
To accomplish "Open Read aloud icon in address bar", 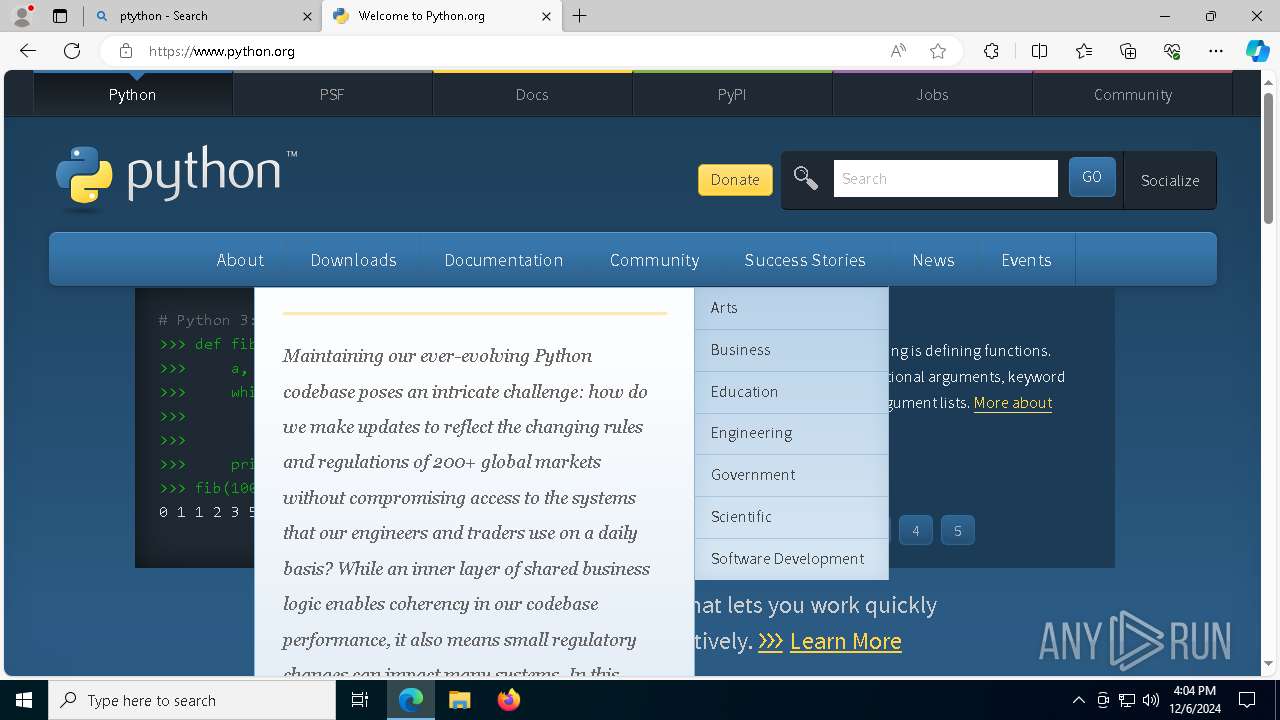I will [898, 51].
